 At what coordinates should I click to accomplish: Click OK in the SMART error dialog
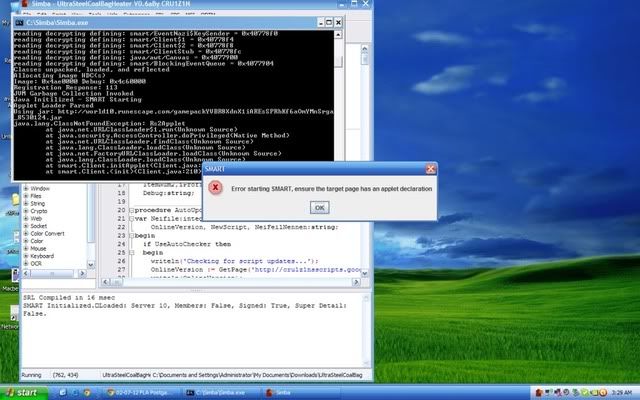tap(318, 207)
